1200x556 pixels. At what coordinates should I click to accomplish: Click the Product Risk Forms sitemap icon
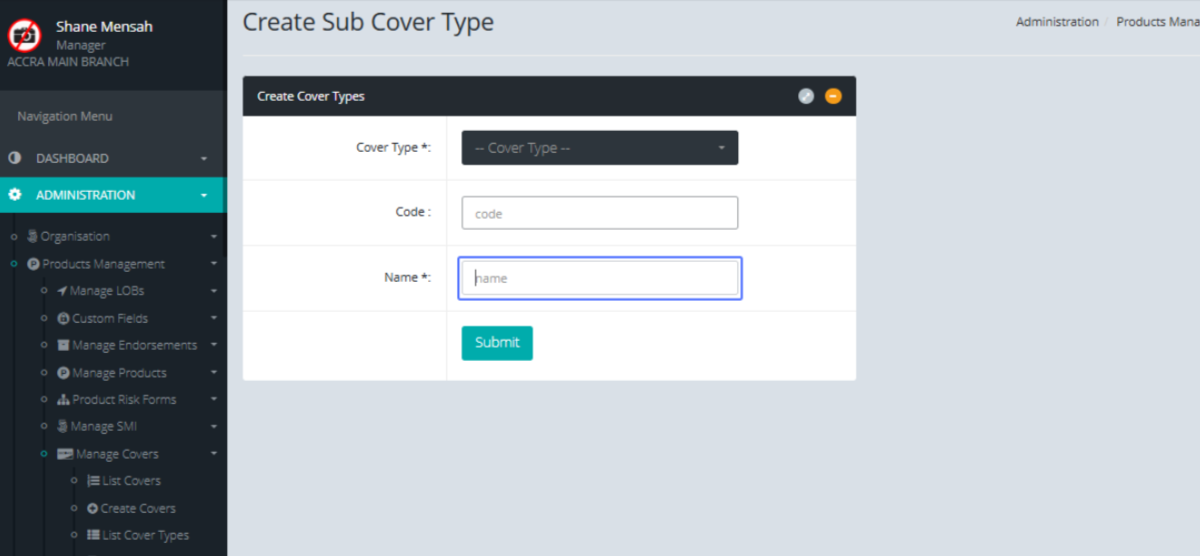tap(64, 399)
